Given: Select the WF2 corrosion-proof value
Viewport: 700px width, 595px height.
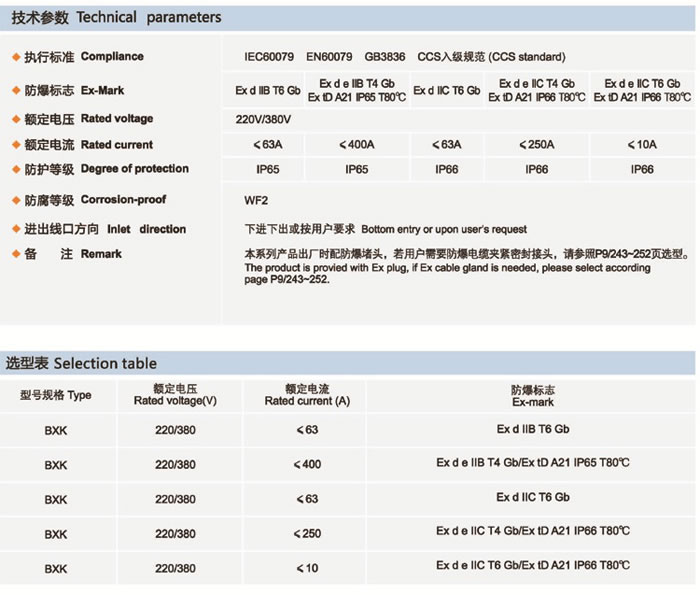Looking at the screenshot, I should 257,200.
